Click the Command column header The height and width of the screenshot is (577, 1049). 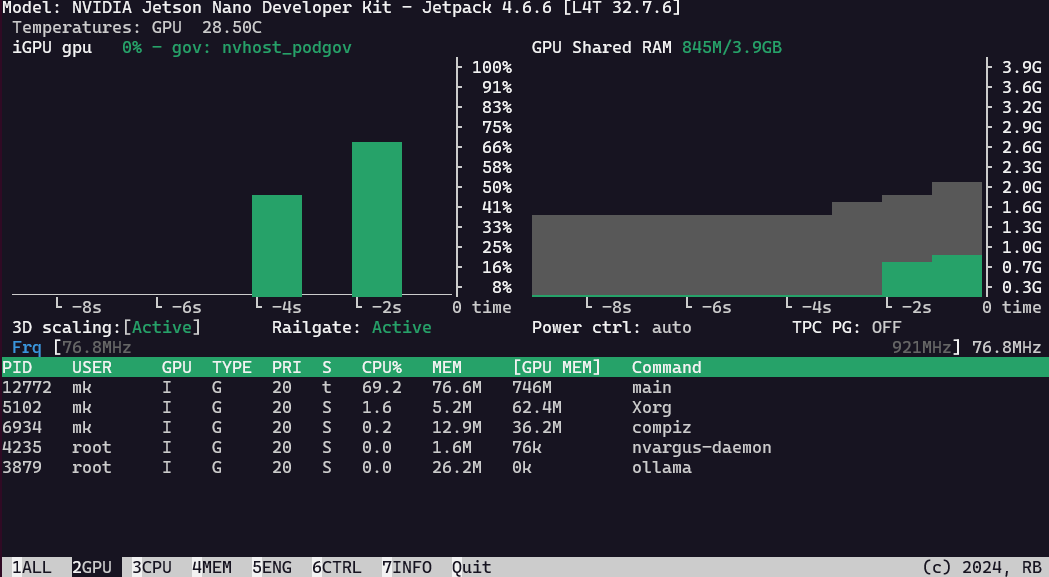point(666,367)
